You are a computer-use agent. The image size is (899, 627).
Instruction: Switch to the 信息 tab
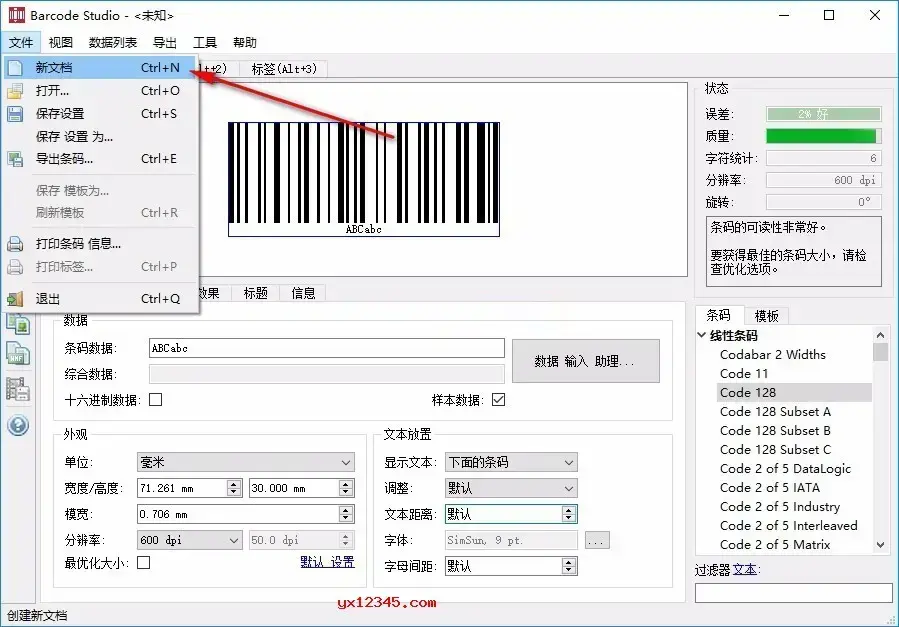click(303, 293)
